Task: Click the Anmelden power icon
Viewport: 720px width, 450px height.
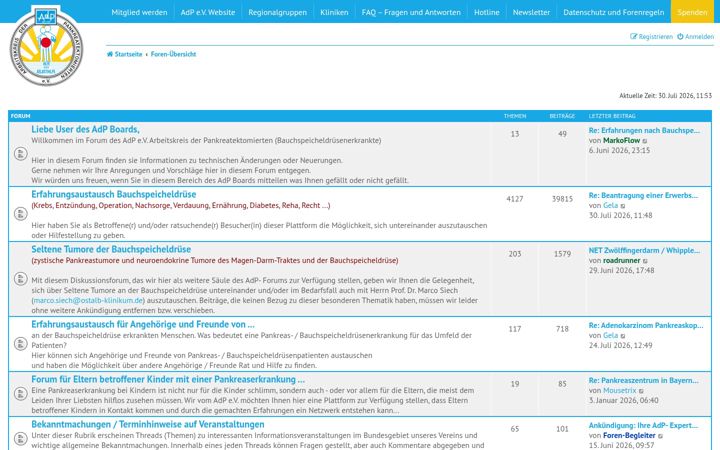Action: click(680, 36)
